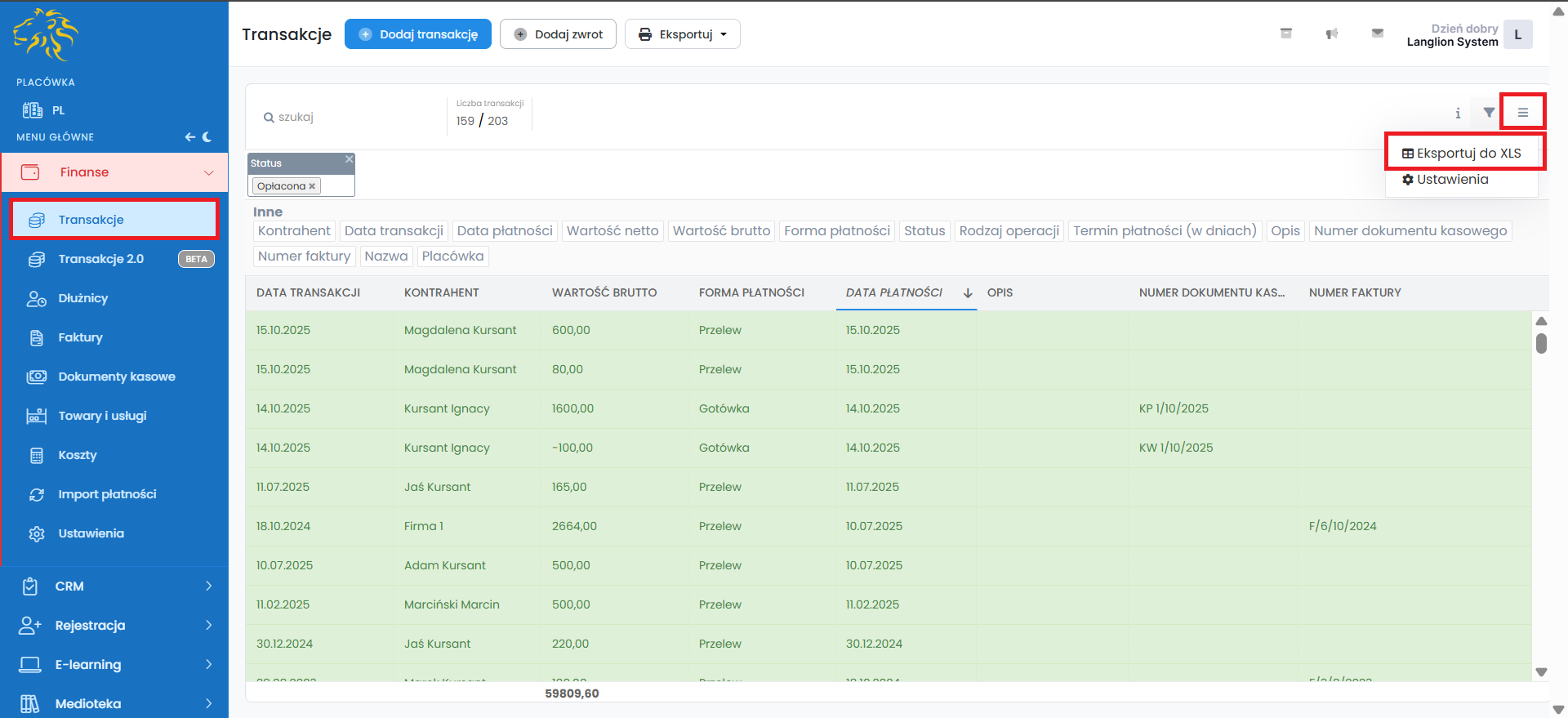This screenshot has width=1568, height=718.
Task: Open Dłużnicy in the sidebar
Action: (x=83, y=298)
